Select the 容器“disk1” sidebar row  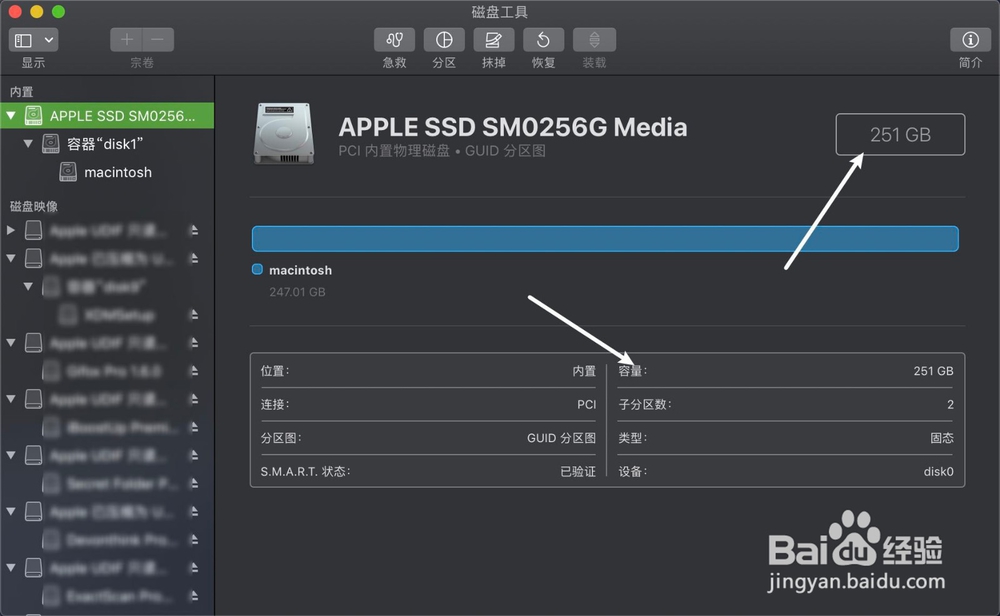tap(107, 144)
